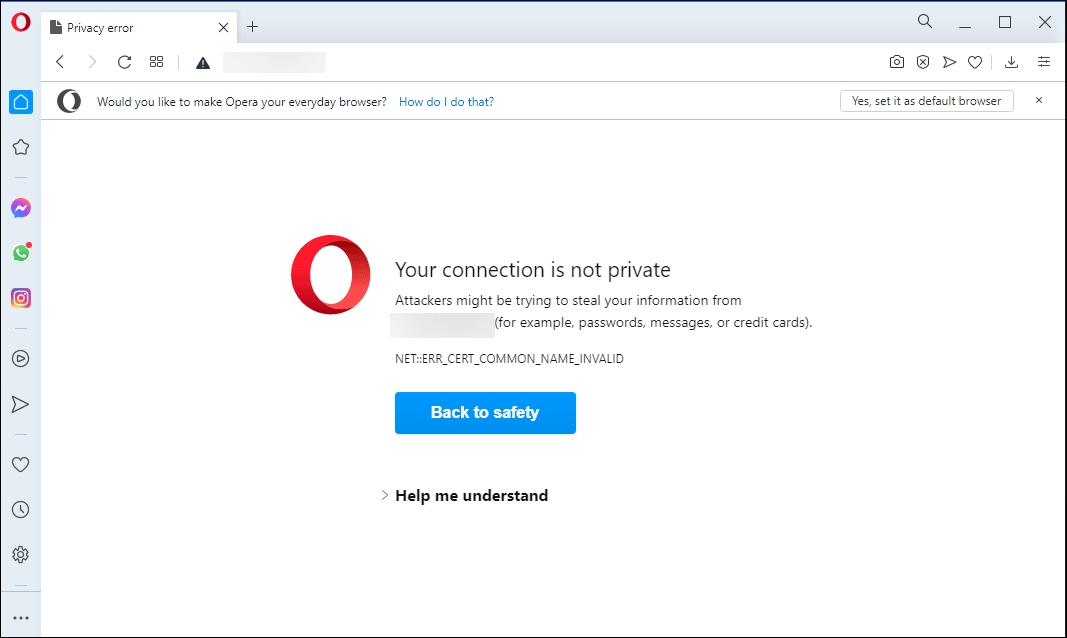
Task: Open a new tab with plus button
Action: [x=252, y=27]
